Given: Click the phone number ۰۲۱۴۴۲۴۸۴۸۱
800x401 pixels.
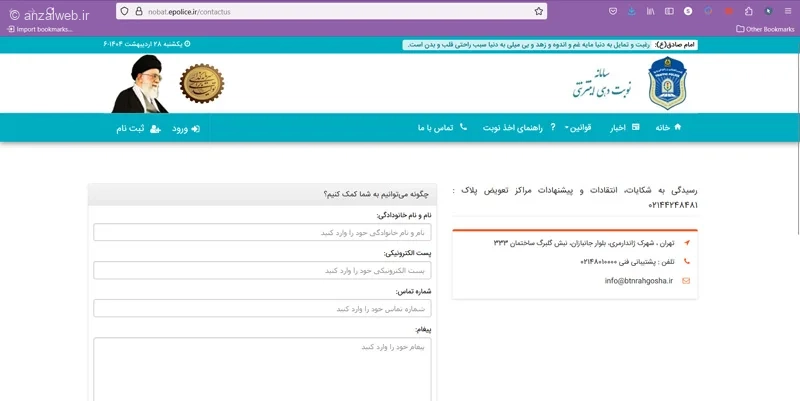Looking at the screenshot, I should coord(672,205).
